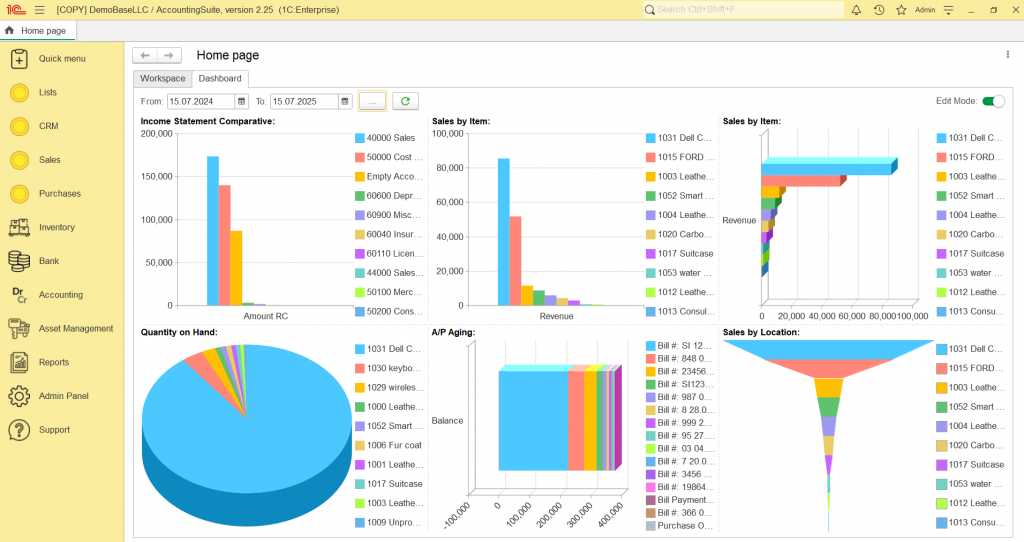Turn off the Edit Mode switch
The image size is (1024, 542).
click(x=992, y=101)
